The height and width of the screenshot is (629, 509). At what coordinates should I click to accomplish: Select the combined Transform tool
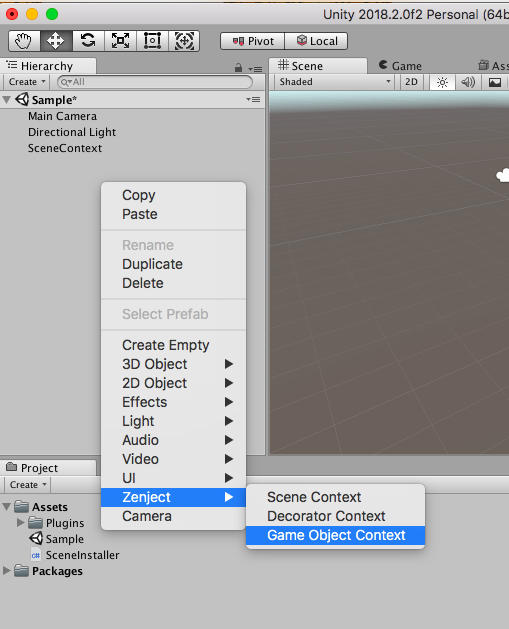click(184, 41)
